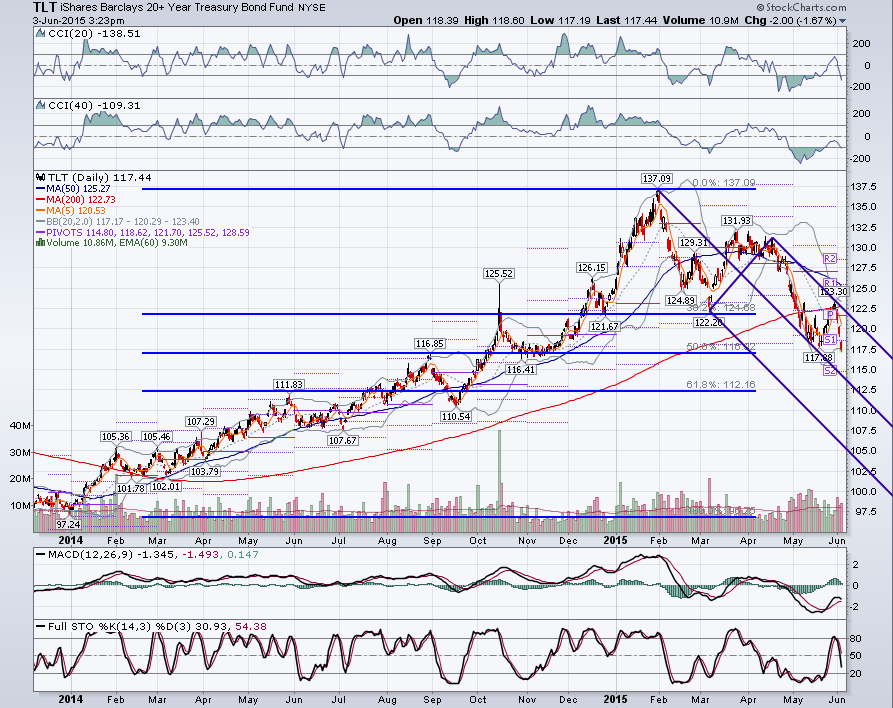
Task: Click the 124.89 price label
Action: click(681, 300)
